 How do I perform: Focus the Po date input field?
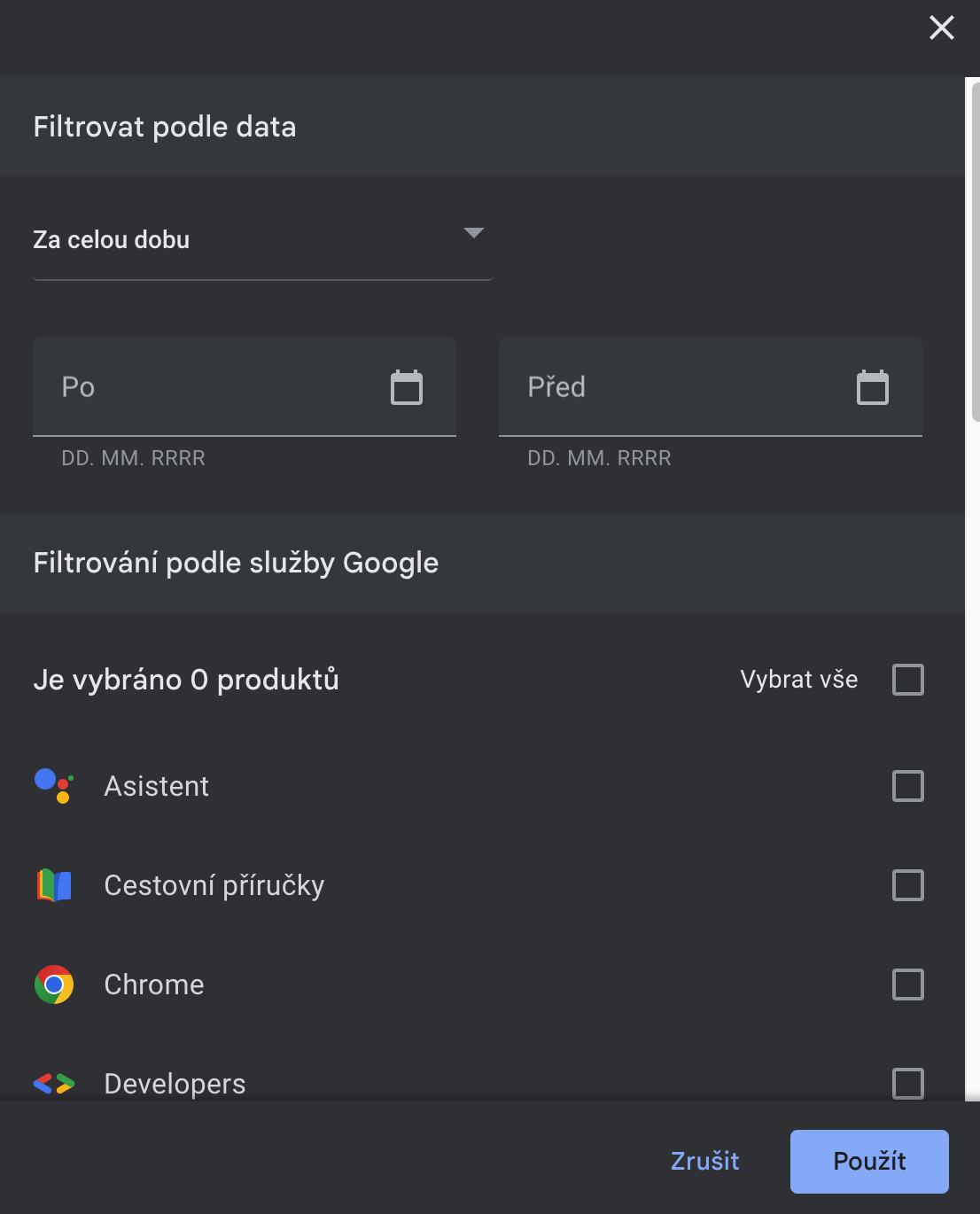[x=213, y=387]
